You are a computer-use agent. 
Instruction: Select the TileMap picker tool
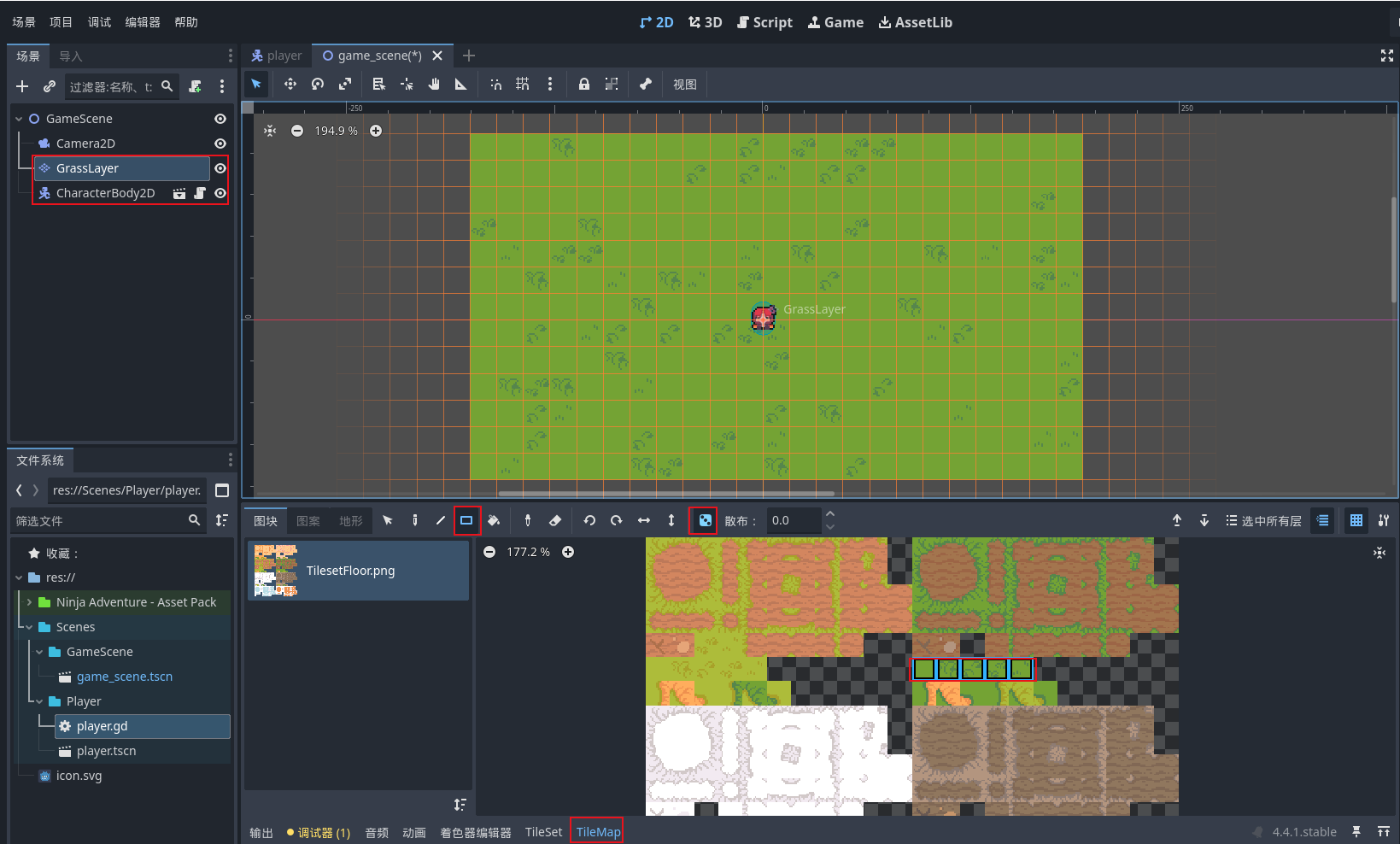point(528,520)
